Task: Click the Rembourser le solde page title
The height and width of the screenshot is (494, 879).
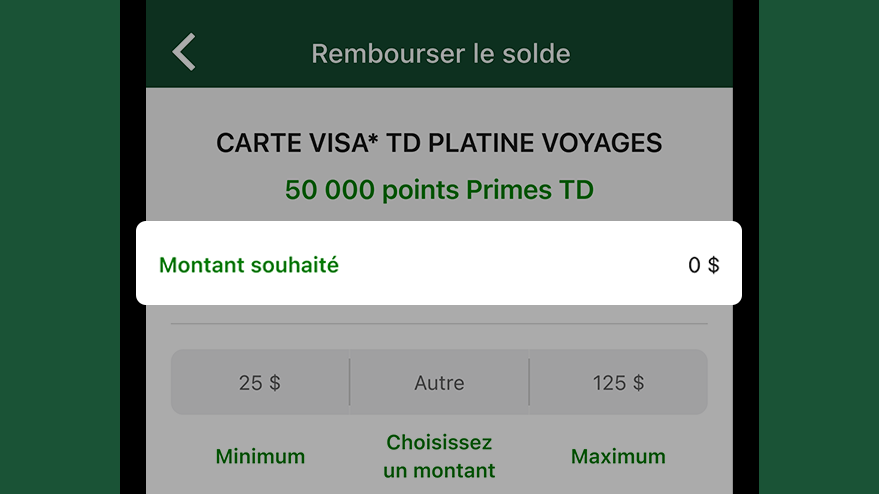Action: coord(441,54)
